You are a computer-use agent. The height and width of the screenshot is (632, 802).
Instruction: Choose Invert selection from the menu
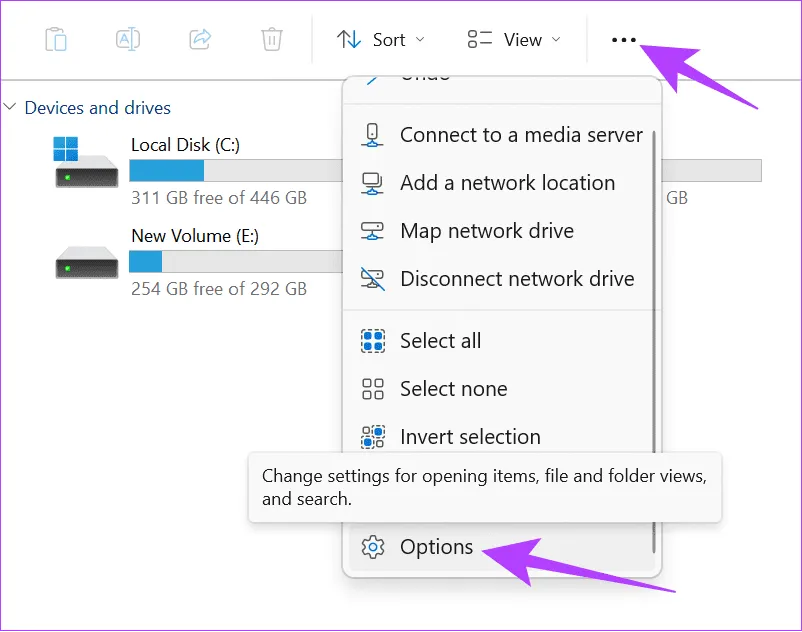point(469,437)
